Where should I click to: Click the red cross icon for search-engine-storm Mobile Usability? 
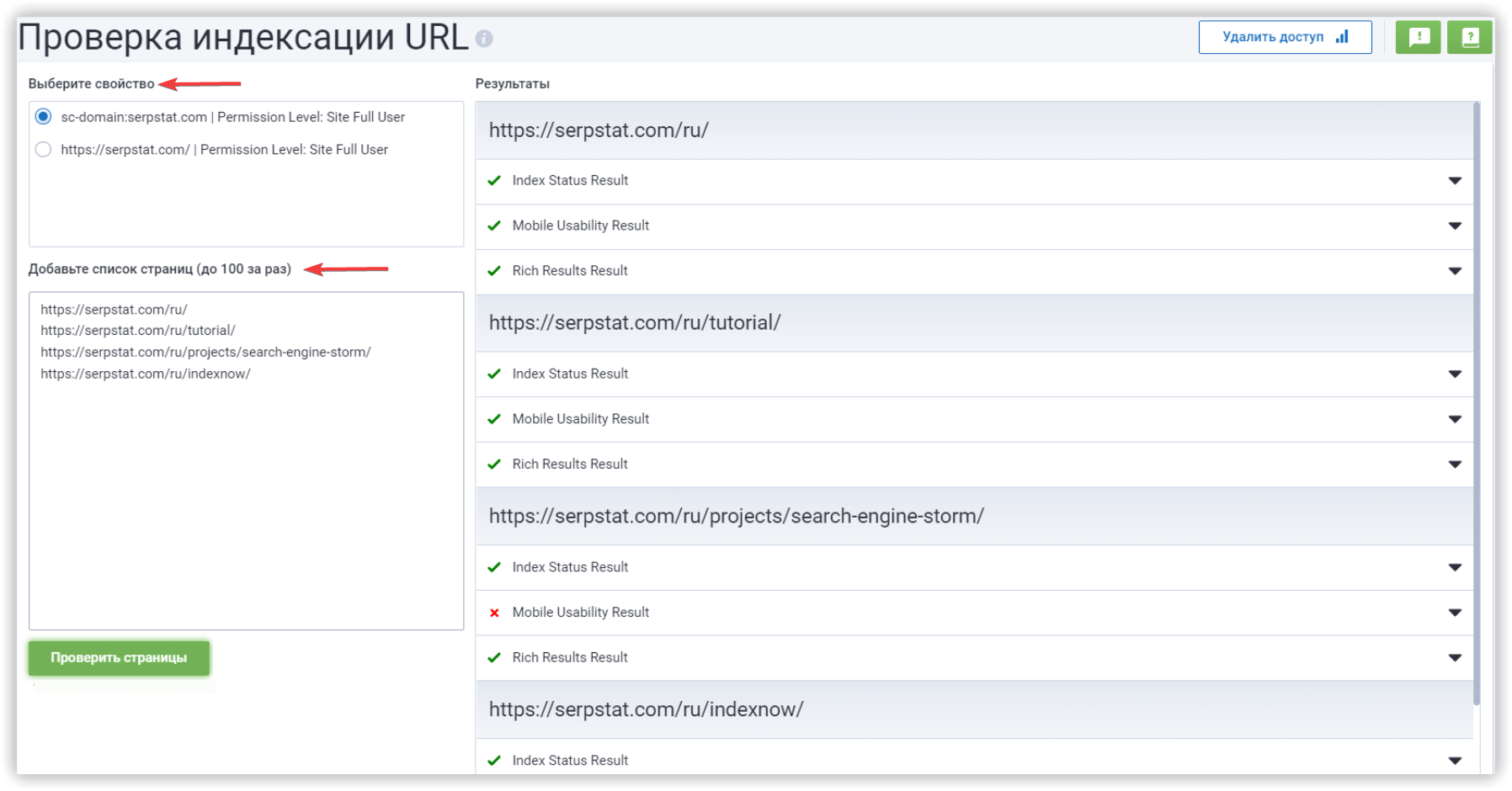[494, 613]
